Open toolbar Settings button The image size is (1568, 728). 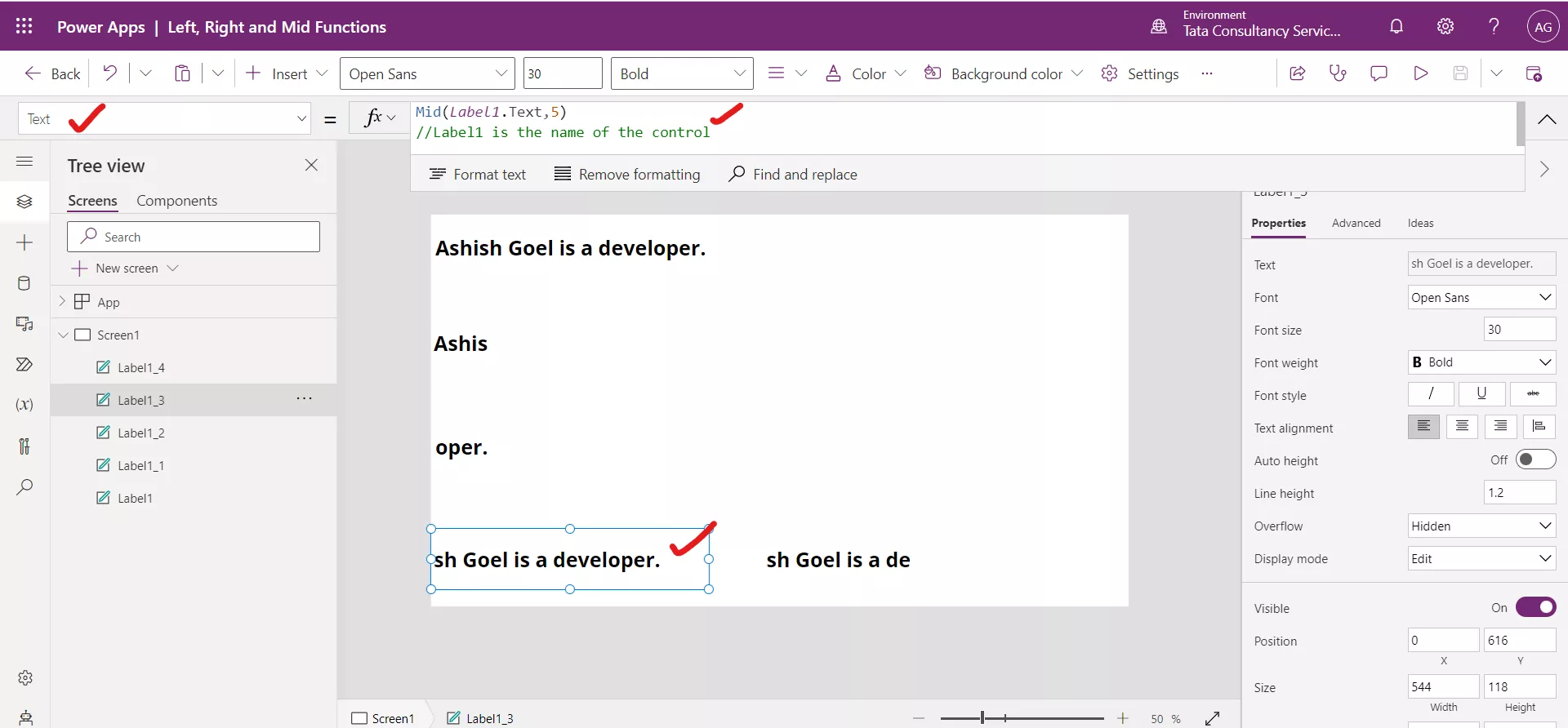(1139, 73)
